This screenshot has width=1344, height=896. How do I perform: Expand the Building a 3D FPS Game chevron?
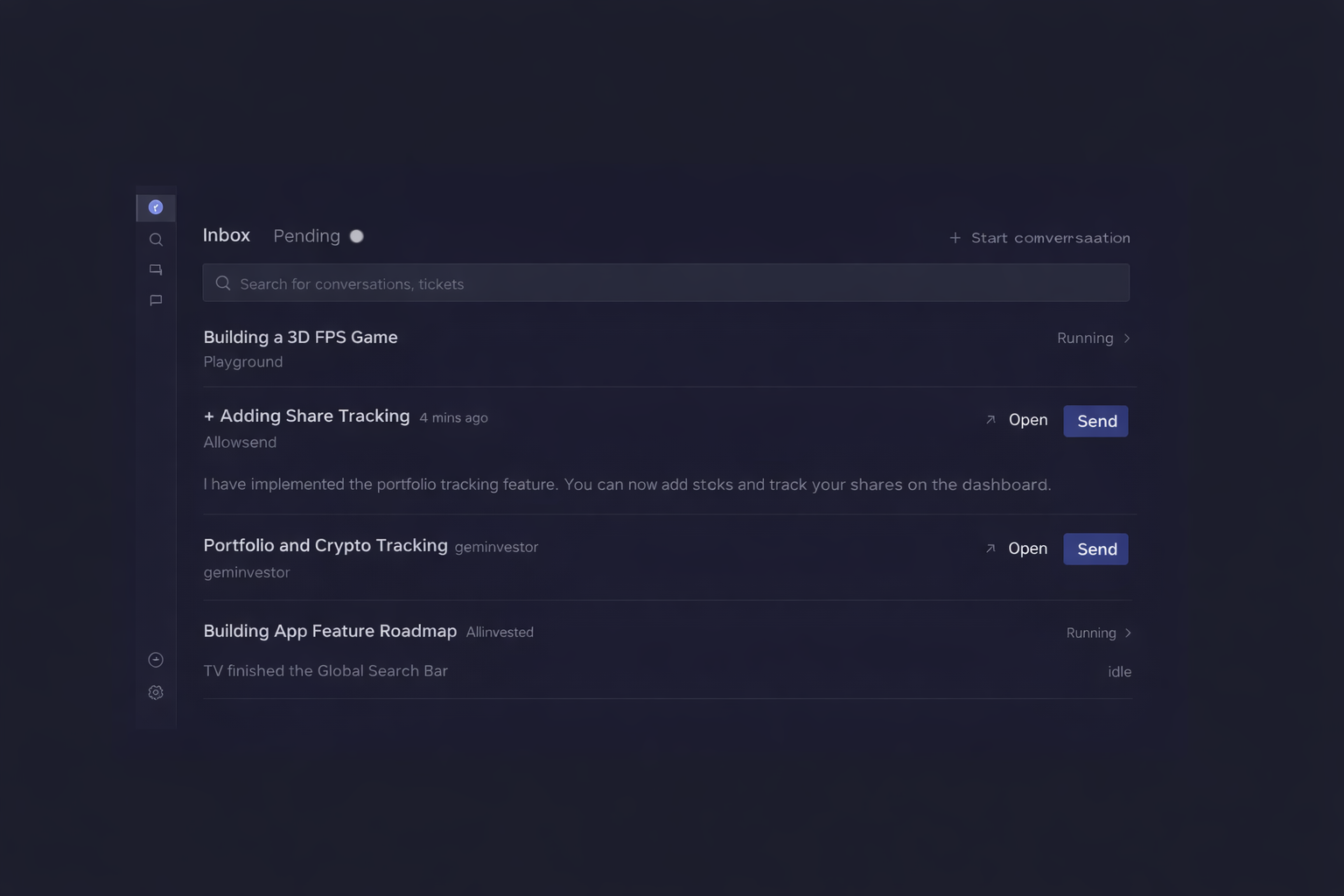click(1127, 339)
